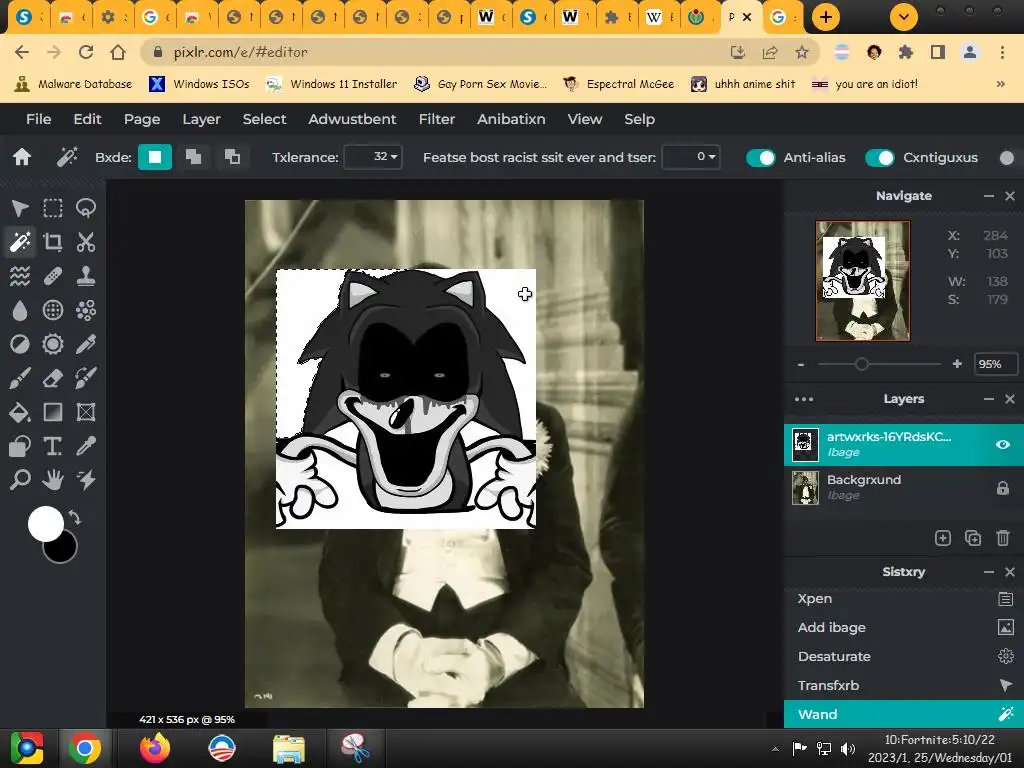Open the Malware Database bookmark
1024x768 pixels.
[x=74, y=84]
